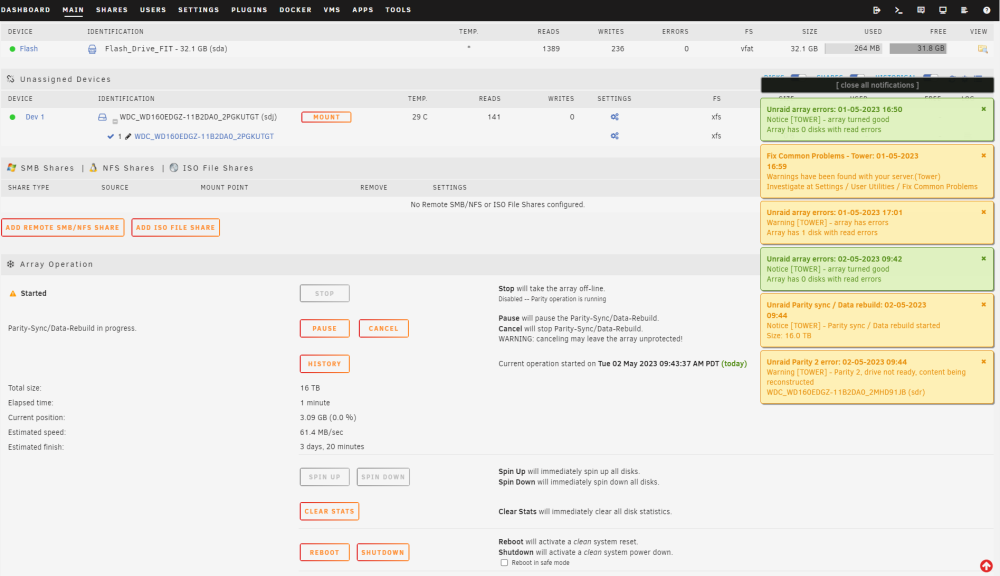Screen dimensions: 1000x576
Task: Cancel the parity sync operation
Action: coord(383,329)
